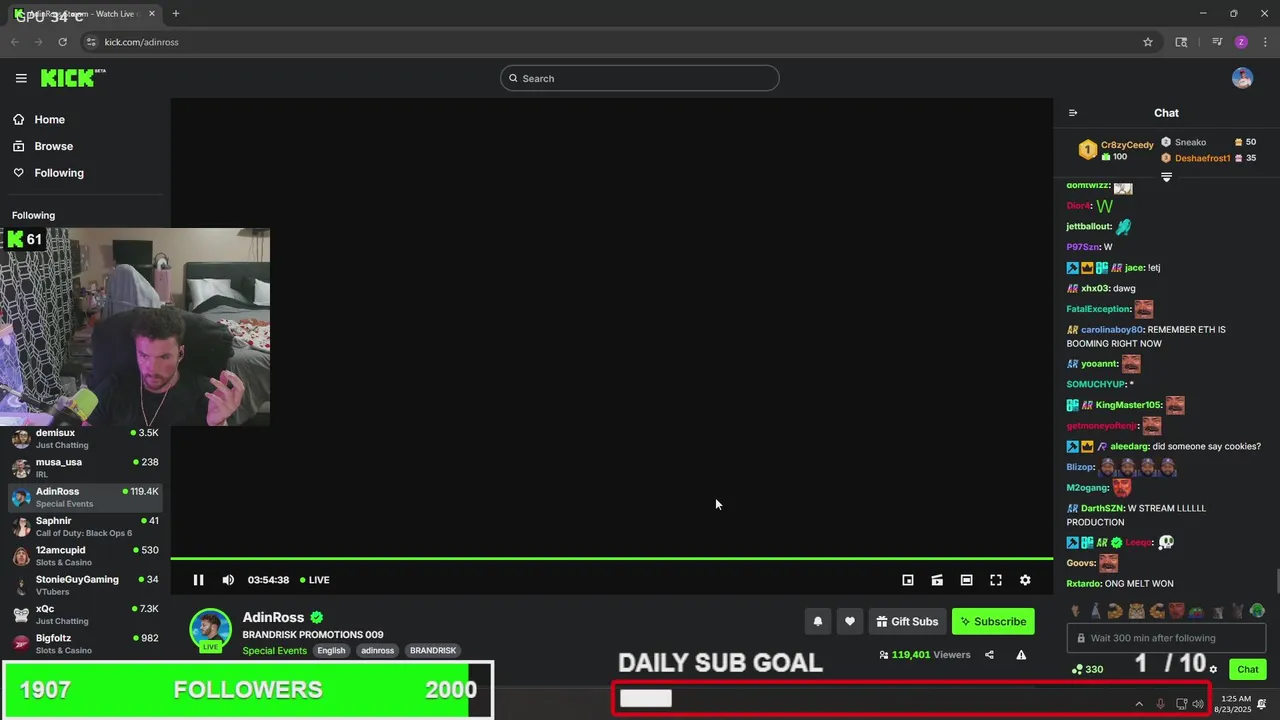Click Deshaefrost1 on the gift leaderboard
This screenshot has height=720, width=1280.
point(1202,158)
